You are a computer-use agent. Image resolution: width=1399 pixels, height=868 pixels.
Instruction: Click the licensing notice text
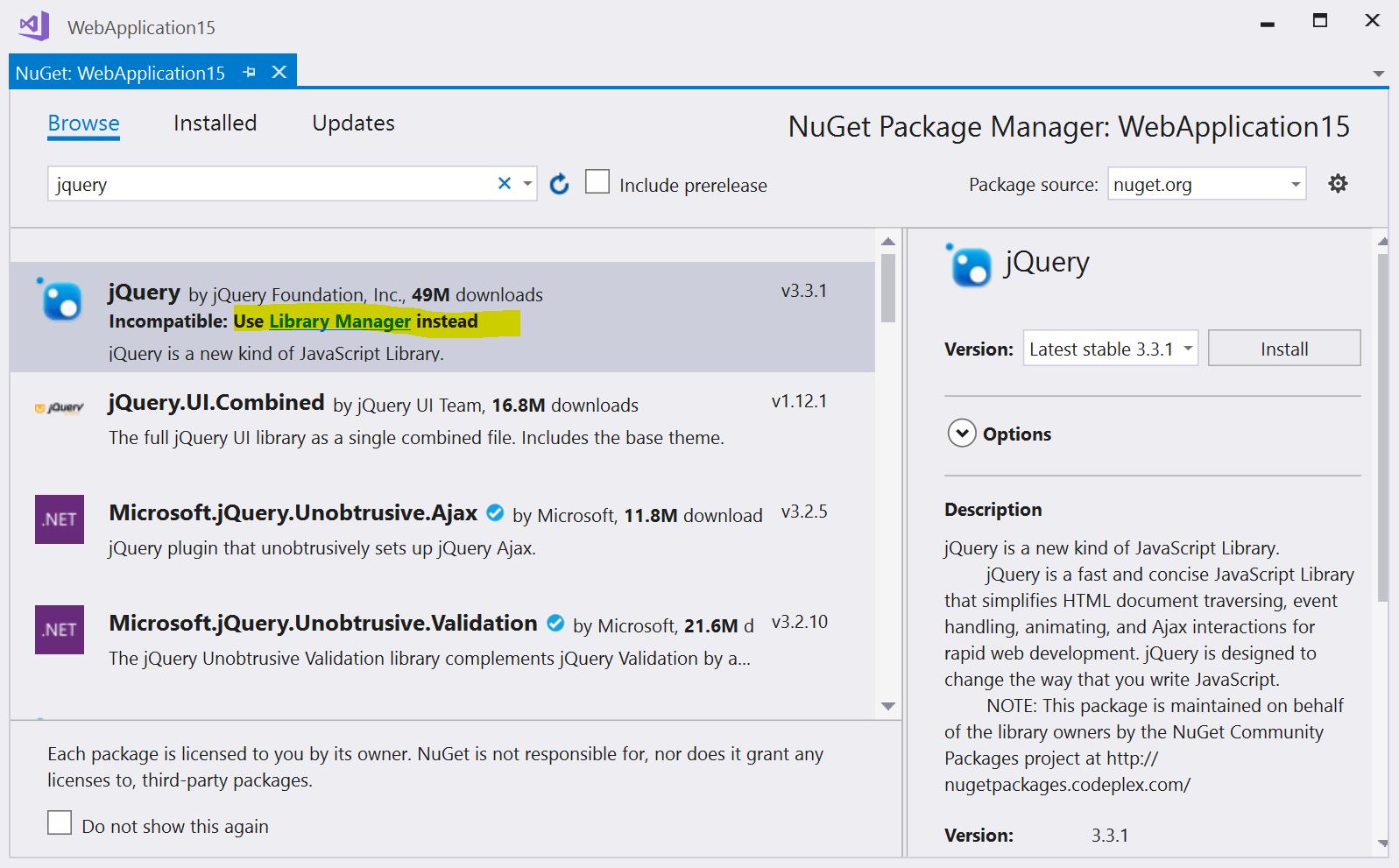pyautogui.click(x=435, y=767)
